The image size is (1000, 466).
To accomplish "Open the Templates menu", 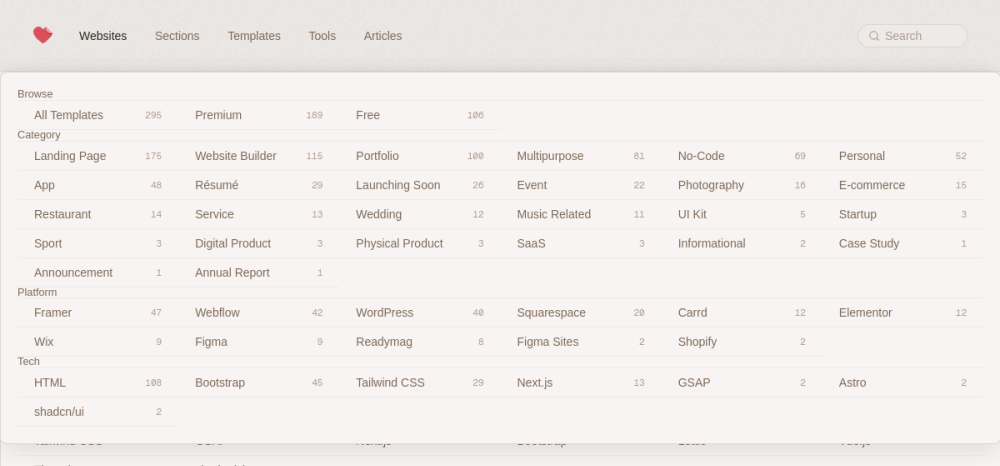I will tap(254, 36).
